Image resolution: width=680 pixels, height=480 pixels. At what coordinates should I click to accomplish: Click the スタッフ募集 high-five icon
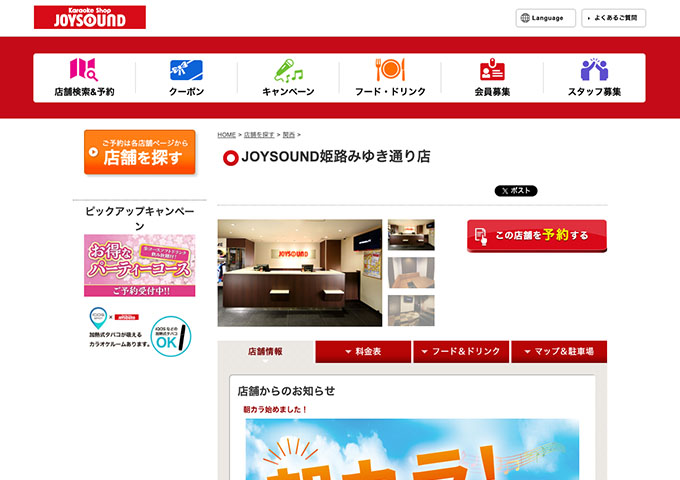point(594,69)
